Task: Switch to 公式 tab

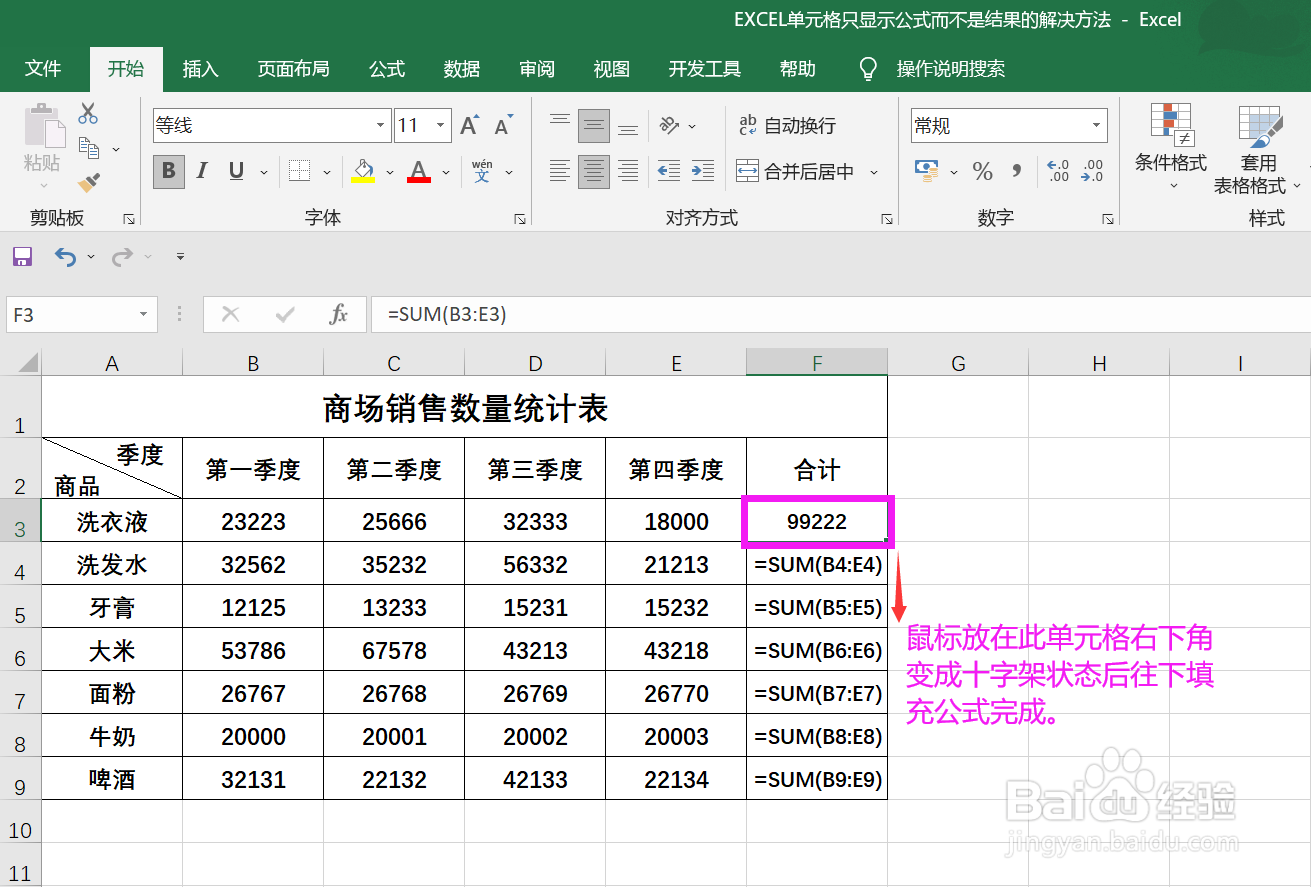Action: click(387, 69)
